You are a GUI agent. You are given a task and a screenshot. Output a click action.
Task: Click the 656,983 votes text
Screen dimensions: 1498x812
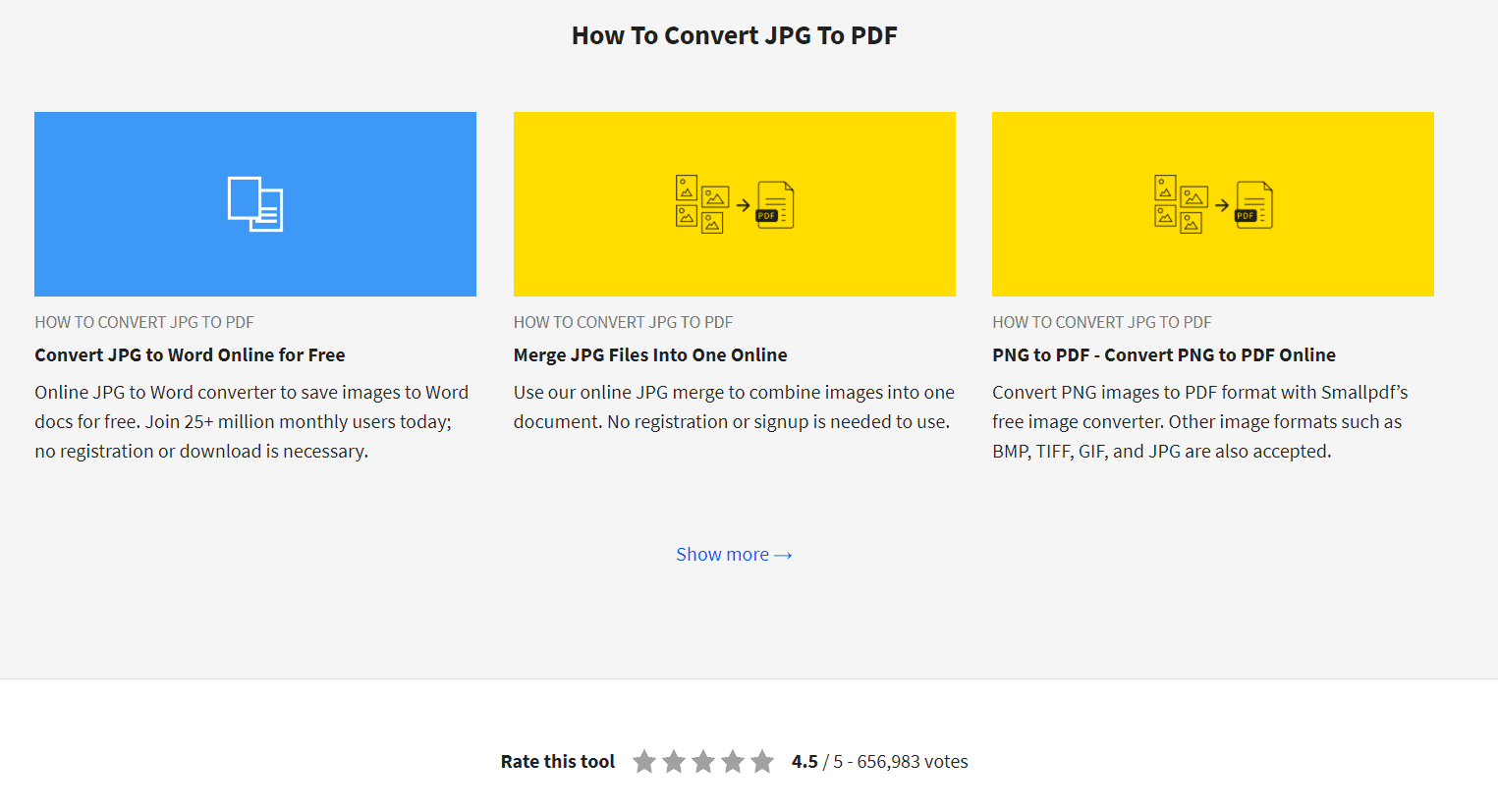(913, 762)
